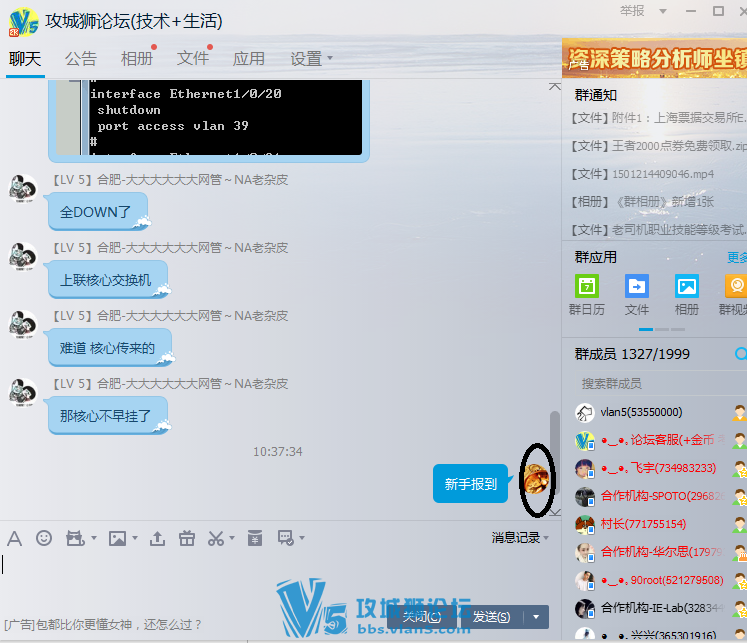Click the upload file icon
Image resolution: width=747 pixels, height=643 pixels.
(x=157, y=538)
